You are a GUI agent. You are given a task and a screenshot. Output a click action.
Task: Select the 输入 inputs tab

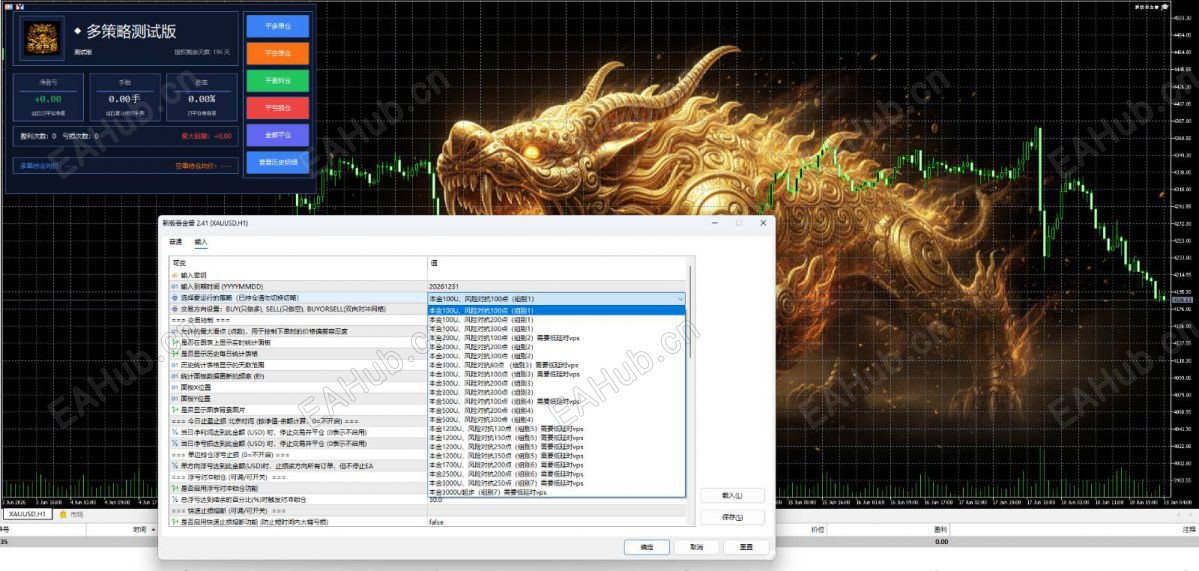(x=200, y=242)
